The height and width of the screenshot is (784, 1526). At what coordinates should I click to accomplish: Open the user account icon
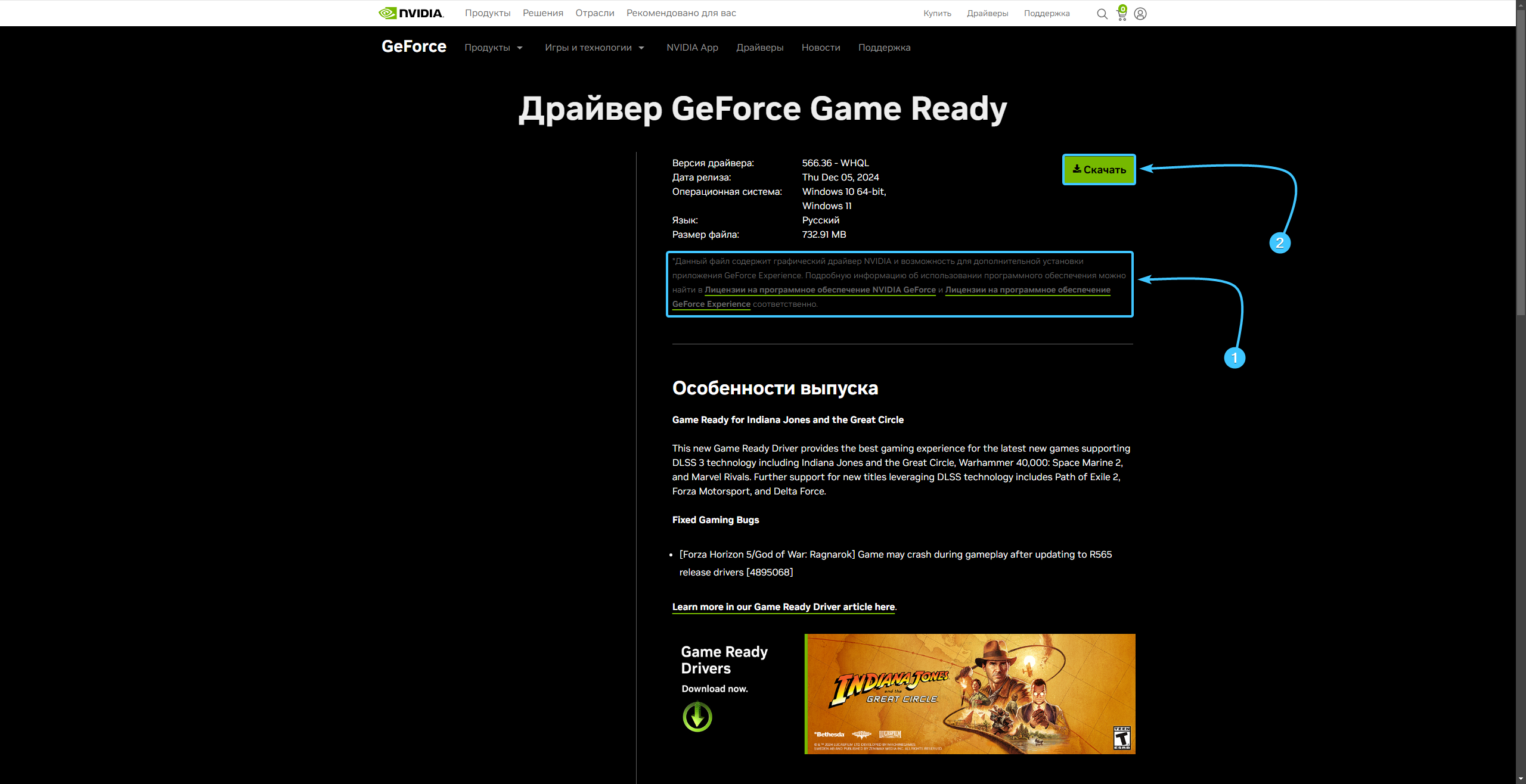tap(1140, 14)
